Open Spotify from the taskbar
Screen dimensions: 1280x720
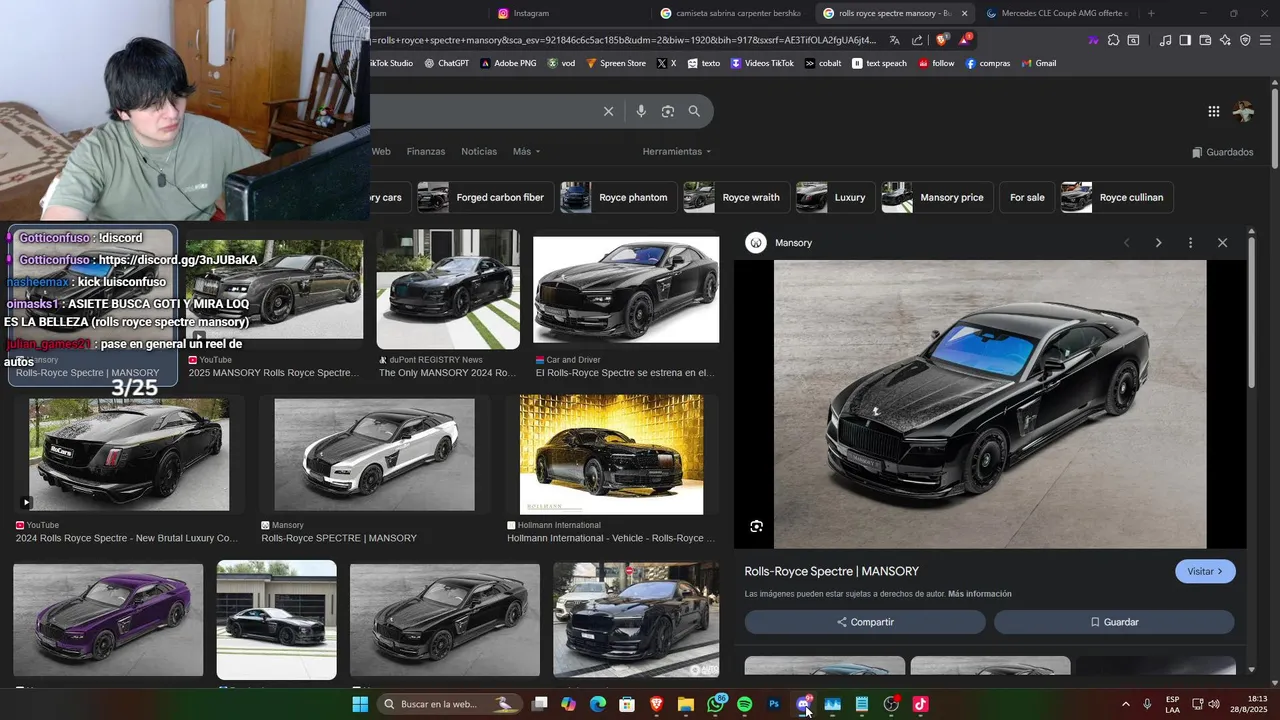click(744, 704)
